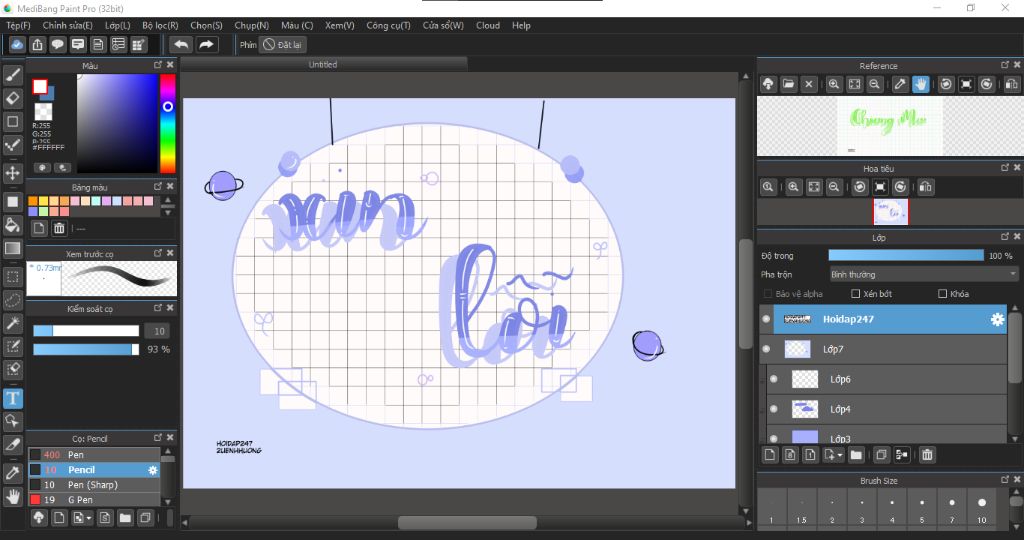Select the 400 Pen brush

(94, 455)
